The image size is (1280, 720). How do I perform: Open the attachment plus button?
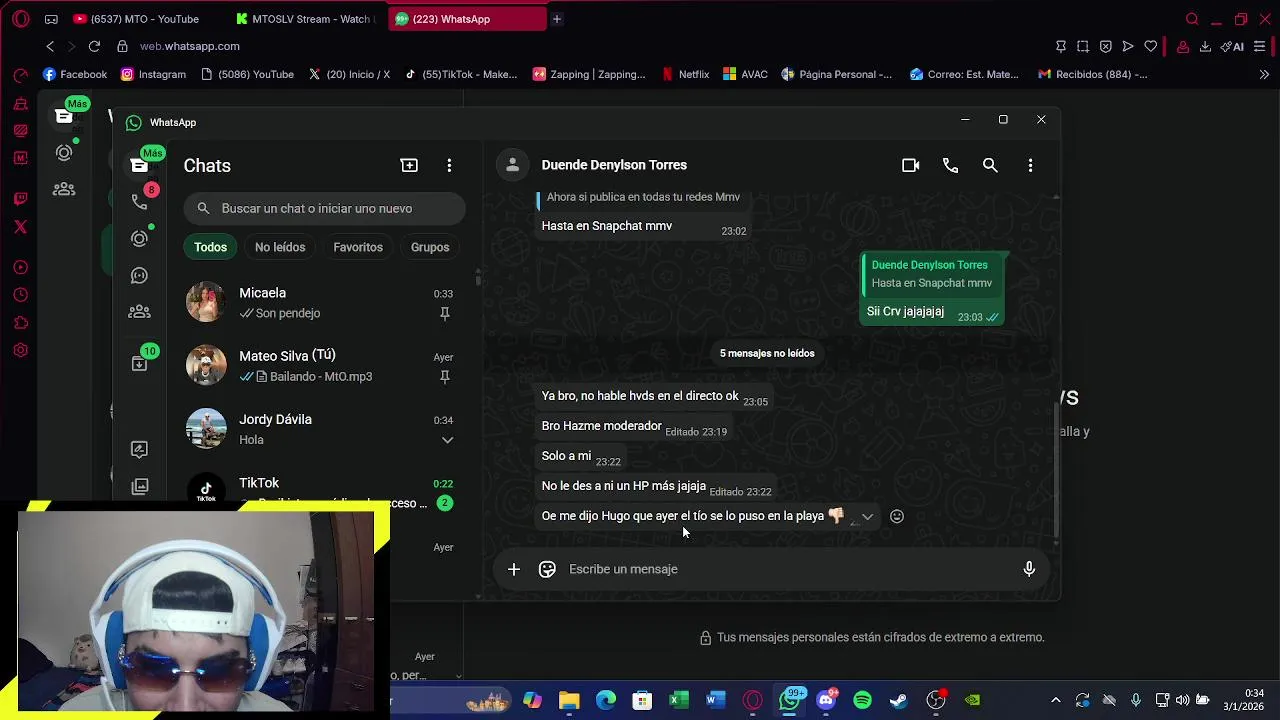513,569
